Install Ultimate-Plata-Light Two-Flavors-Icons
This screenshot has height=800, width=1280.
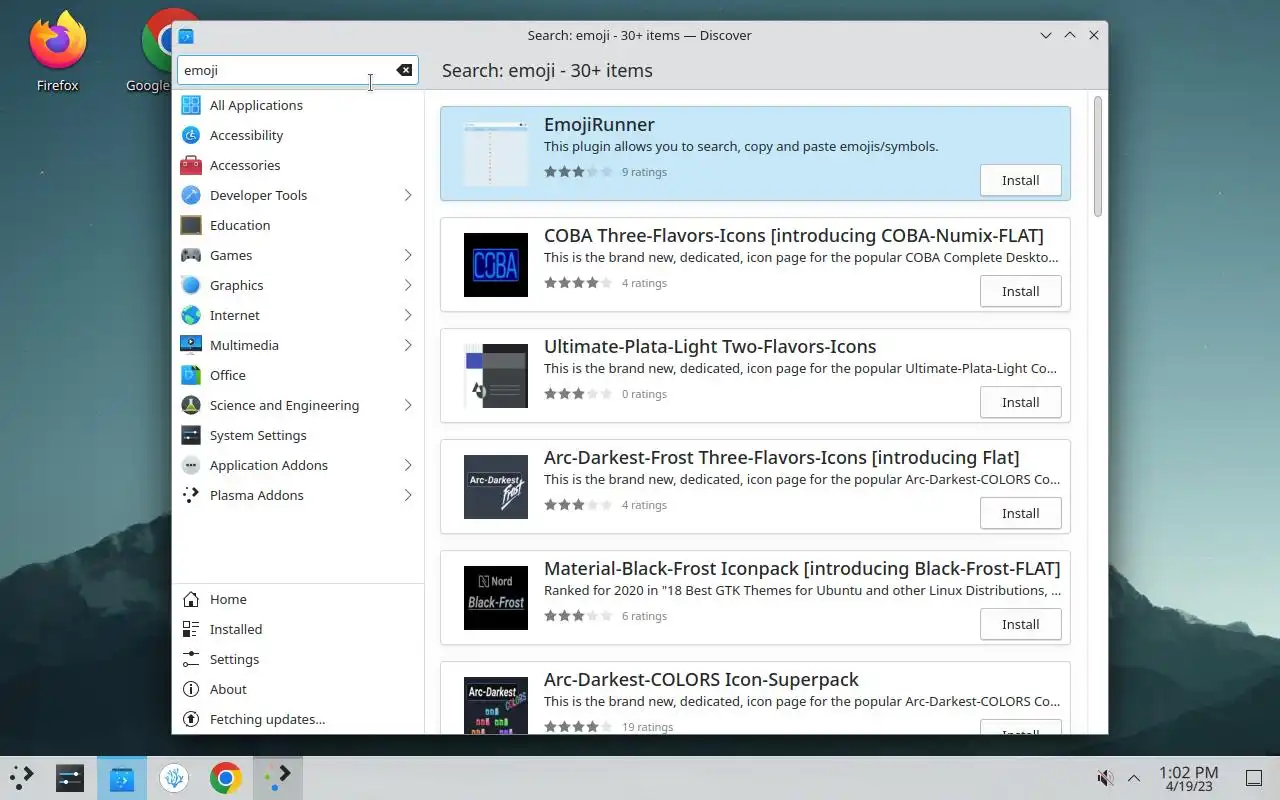pyautogui.click(x=1020, y=402)
